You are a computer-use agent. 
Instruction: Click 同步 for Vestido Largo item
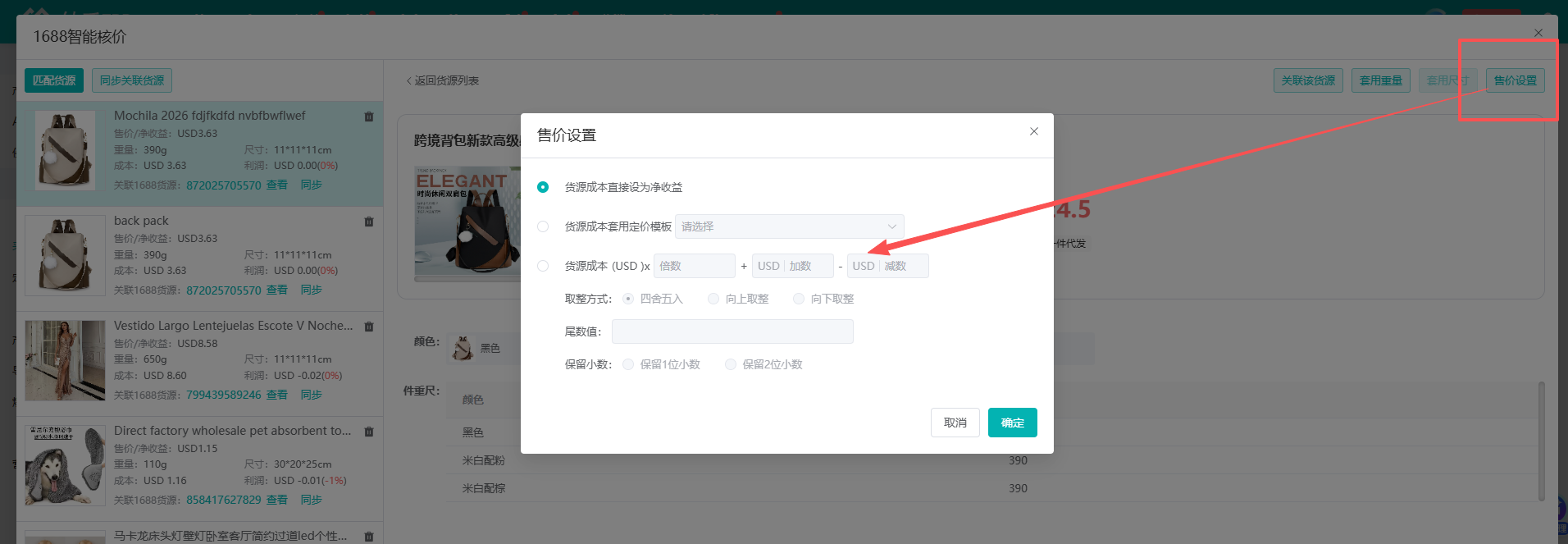click(x=312, y=395)
